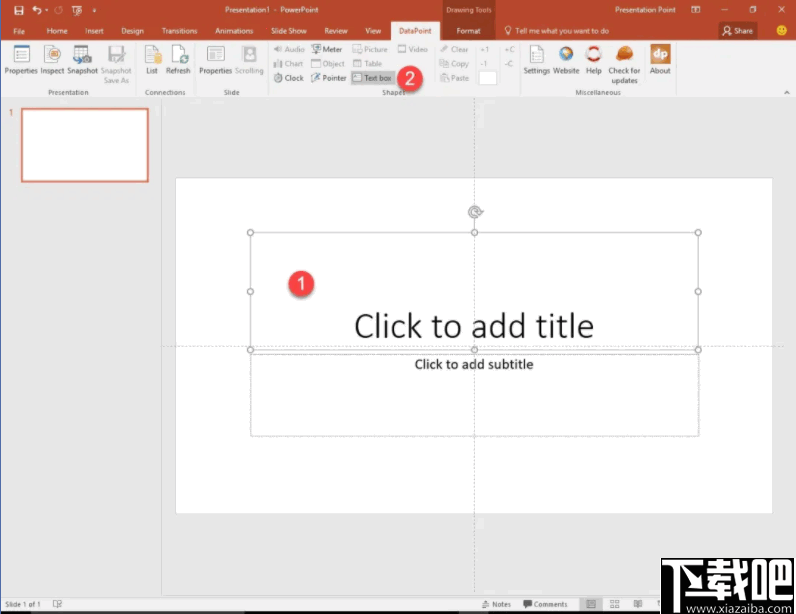
Task: Click the Paste button in DataPoint ribbon
Action: pos(454,78)
